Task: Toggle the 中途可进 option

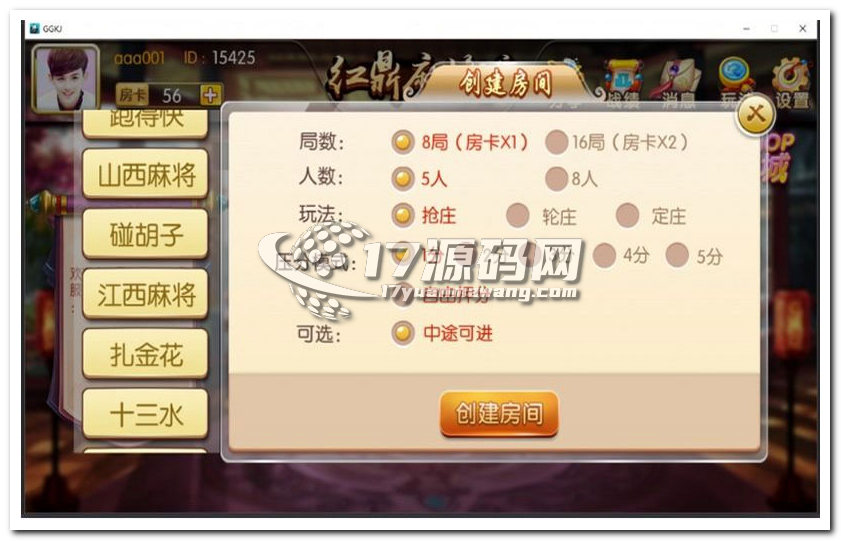Action: pos(442,333)
